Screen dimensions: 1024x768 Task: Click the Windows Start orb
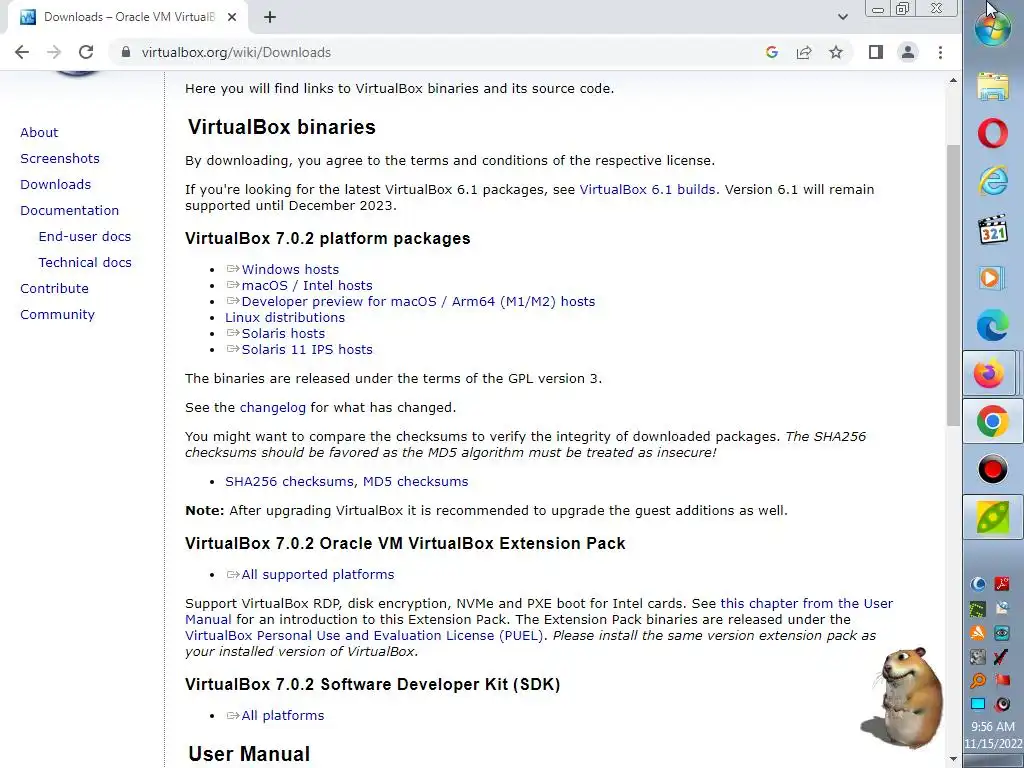[993, 29]
